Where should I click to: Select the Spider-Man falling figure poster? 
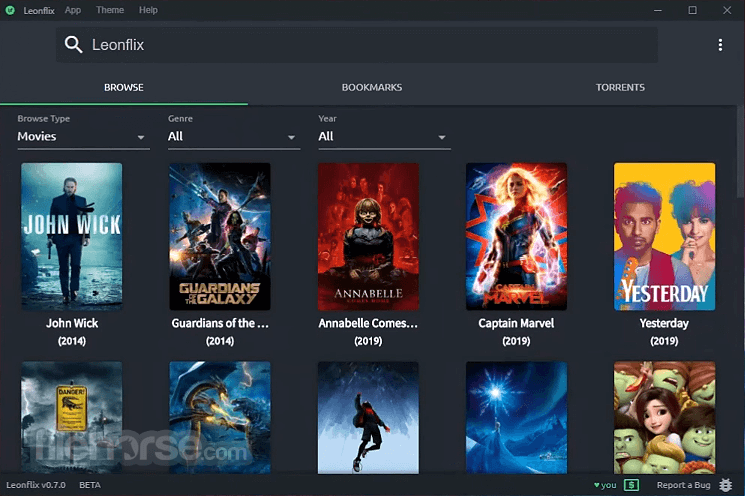tap(368, 417)
